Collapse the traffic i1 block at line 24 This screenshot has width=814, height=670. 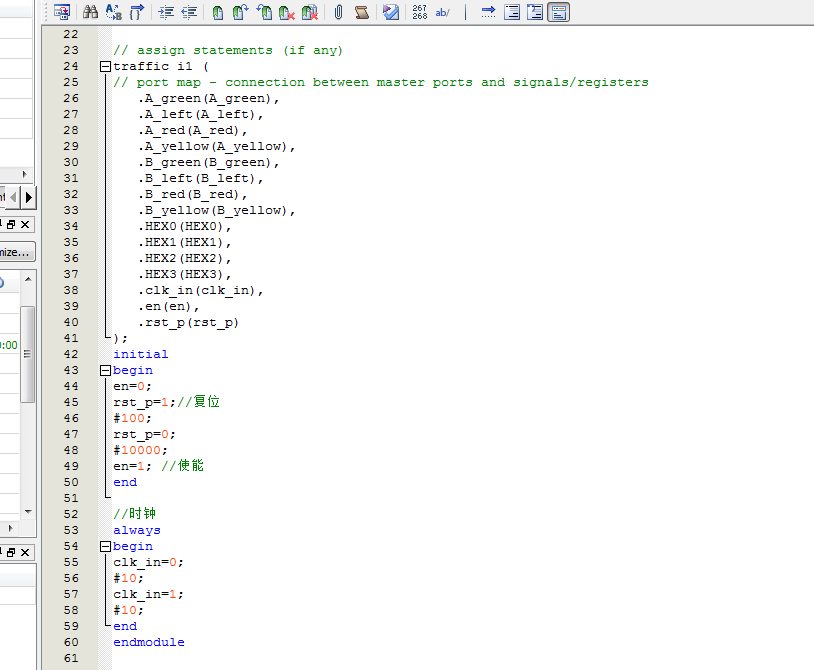coord(105,66)
